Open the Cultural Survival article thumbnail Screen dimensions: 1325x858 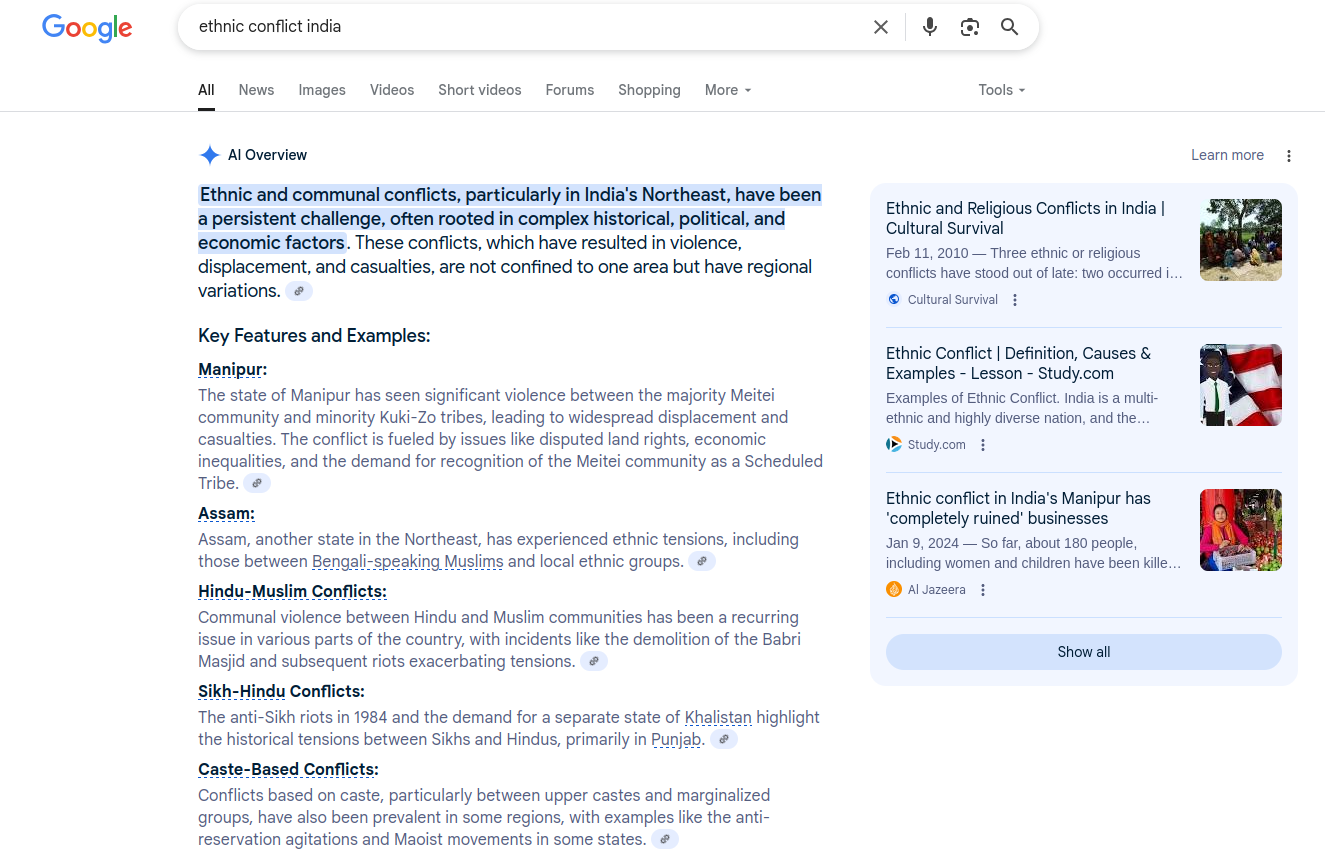point(1241,240)
